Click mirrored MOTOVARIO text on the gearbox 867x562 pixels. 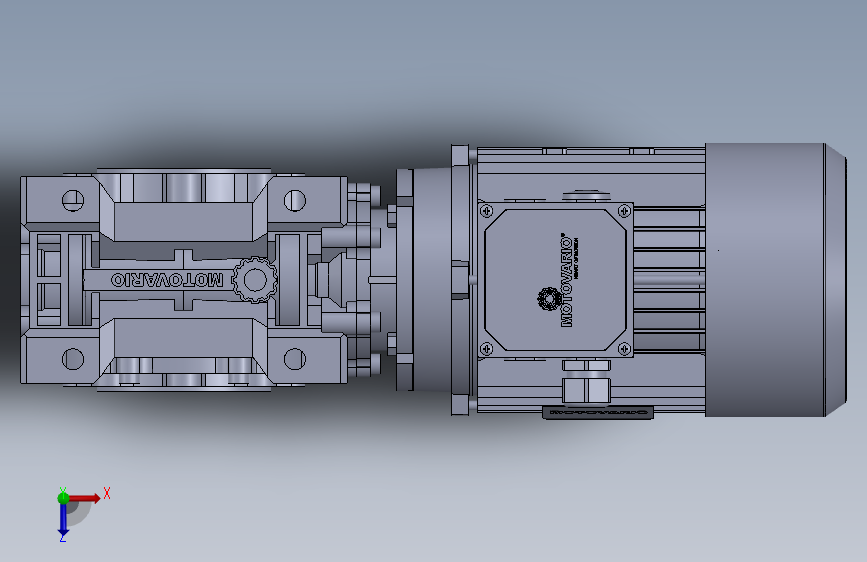(x=167, y=280)
